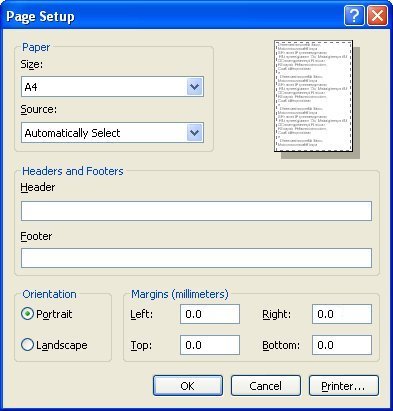Click the Left margin field
The width and height of the screenshot is (393, 411).
tap(210, 314)
